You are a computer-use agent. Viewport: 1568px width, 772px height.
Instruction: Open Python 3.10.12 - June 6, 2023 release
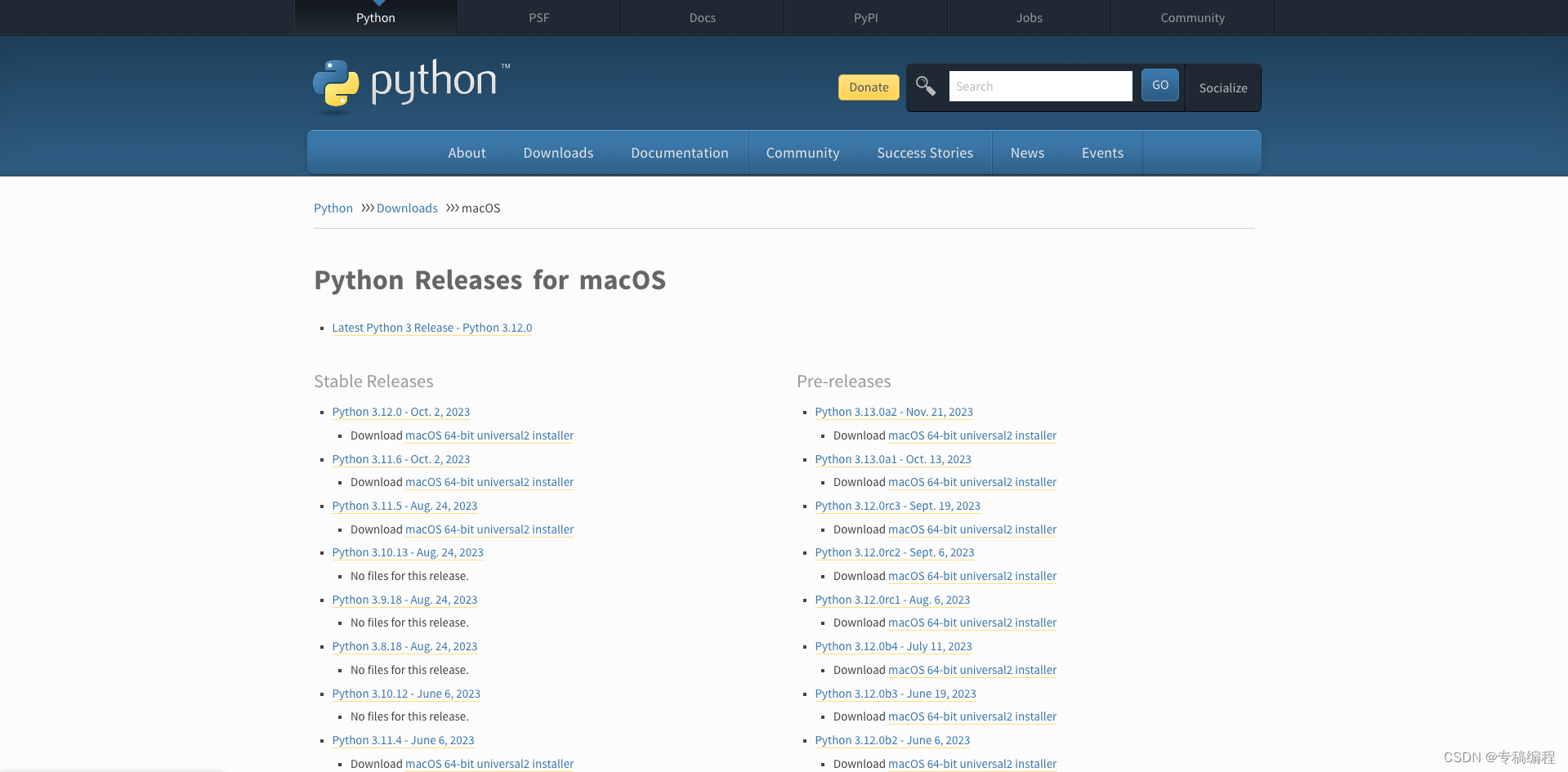pos(406,694)
